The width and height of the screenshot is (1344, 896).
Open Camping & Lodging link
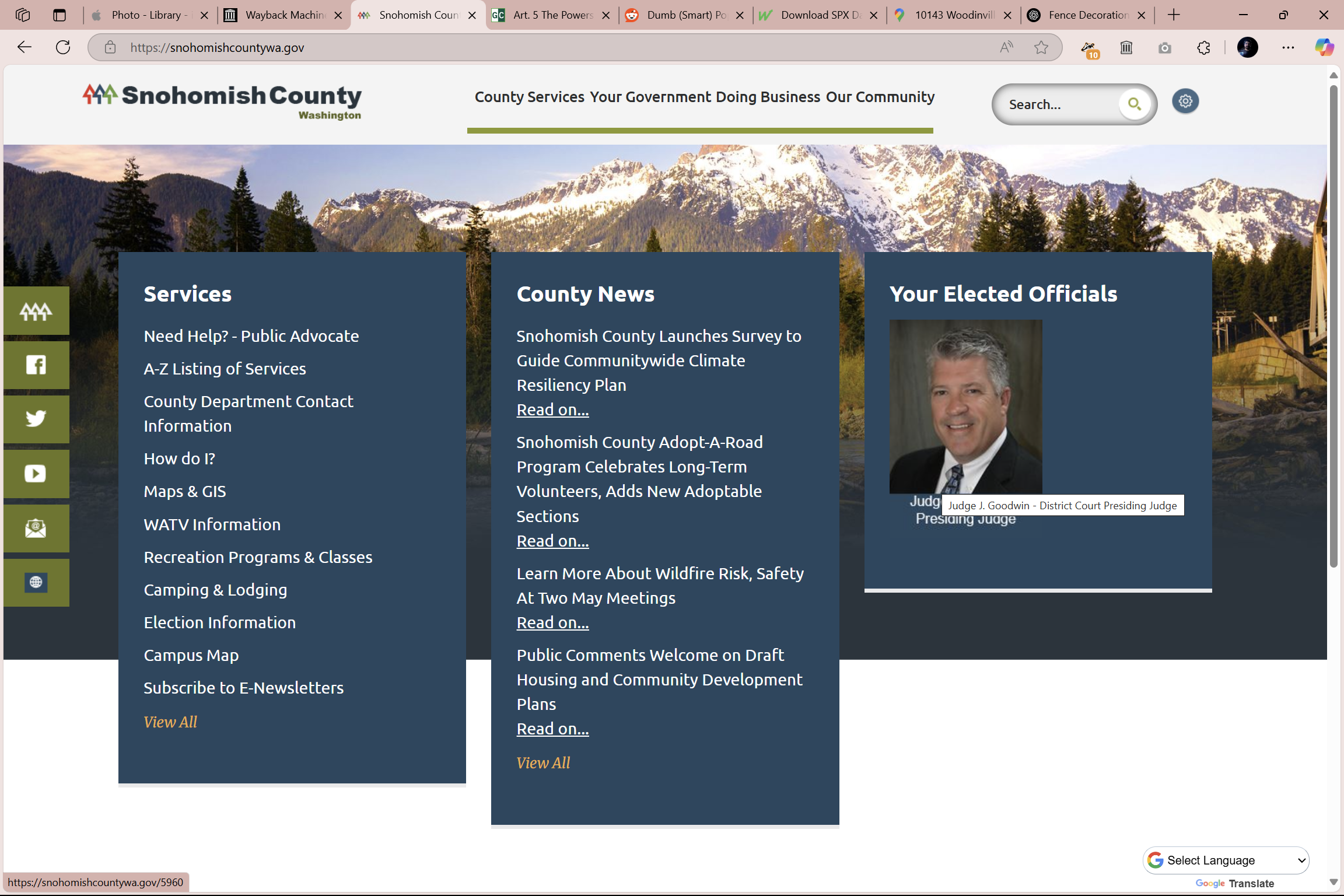coord(215,590)
